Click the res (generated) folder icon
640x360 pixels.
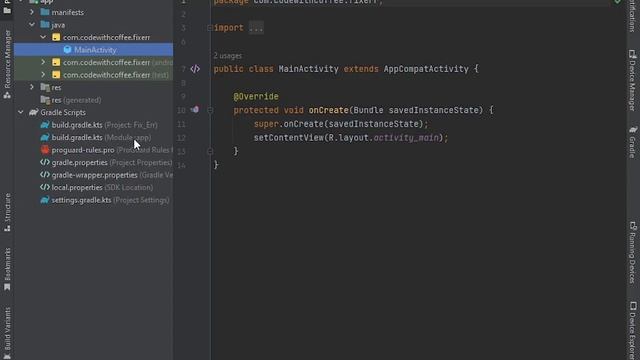[45, 100]
